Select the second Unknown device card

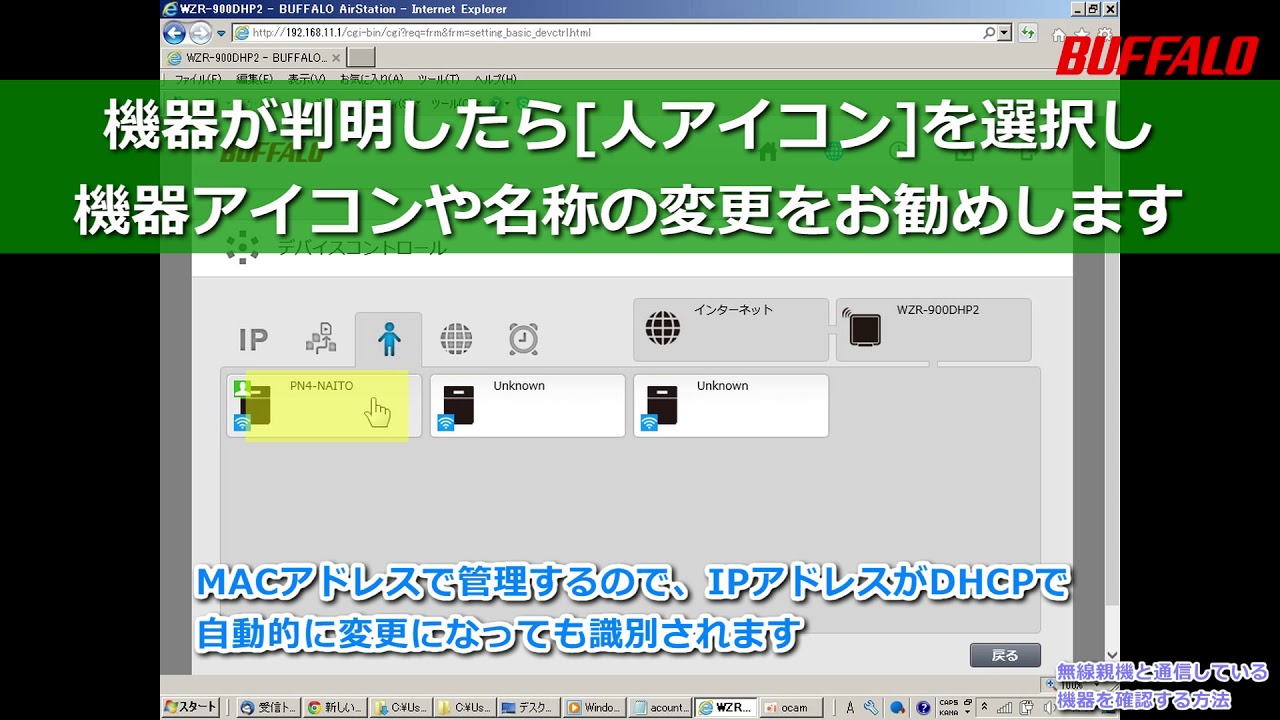coord(731,406)
